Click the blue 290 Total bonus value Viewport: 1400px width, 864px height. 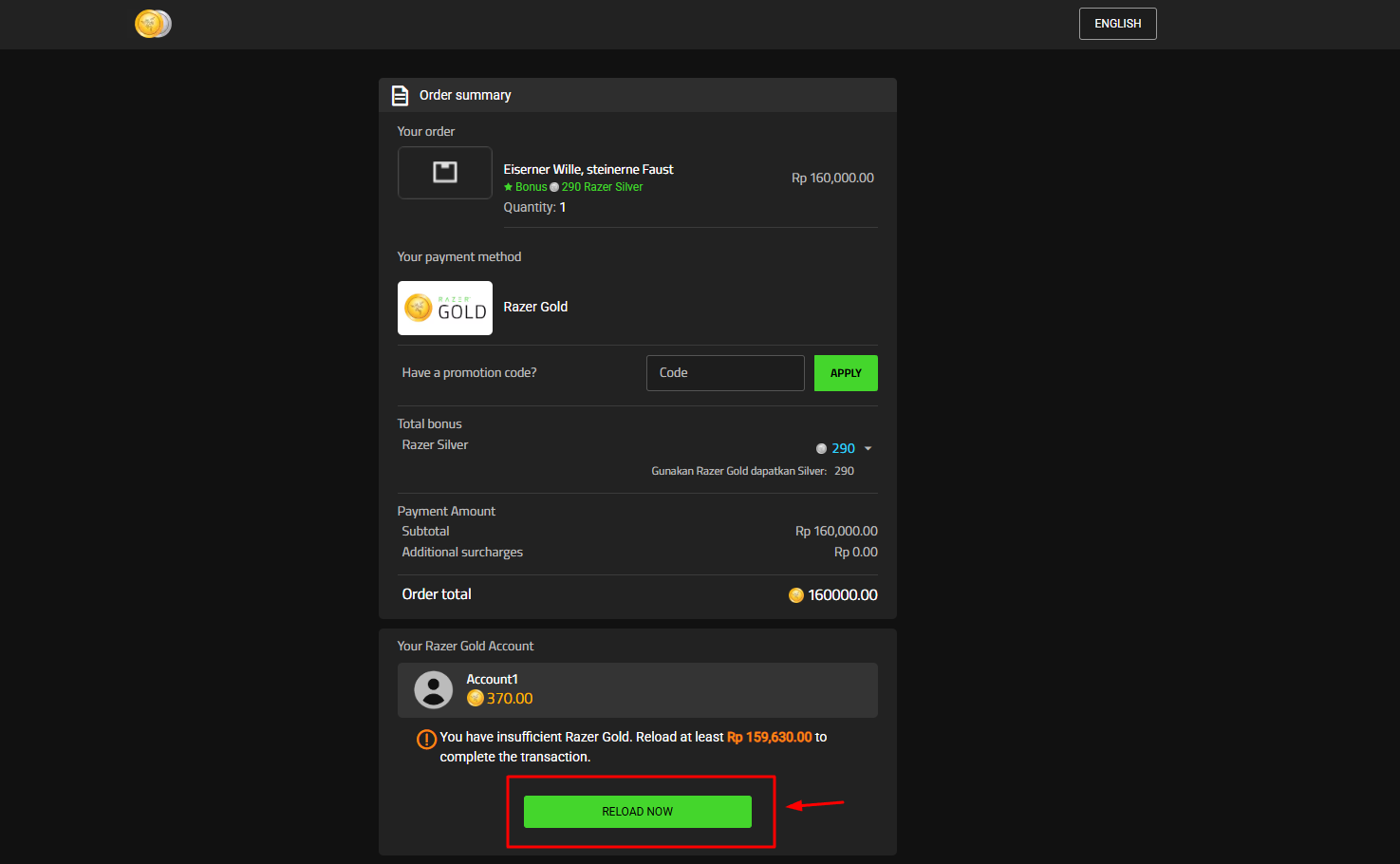tap(843, 448)
